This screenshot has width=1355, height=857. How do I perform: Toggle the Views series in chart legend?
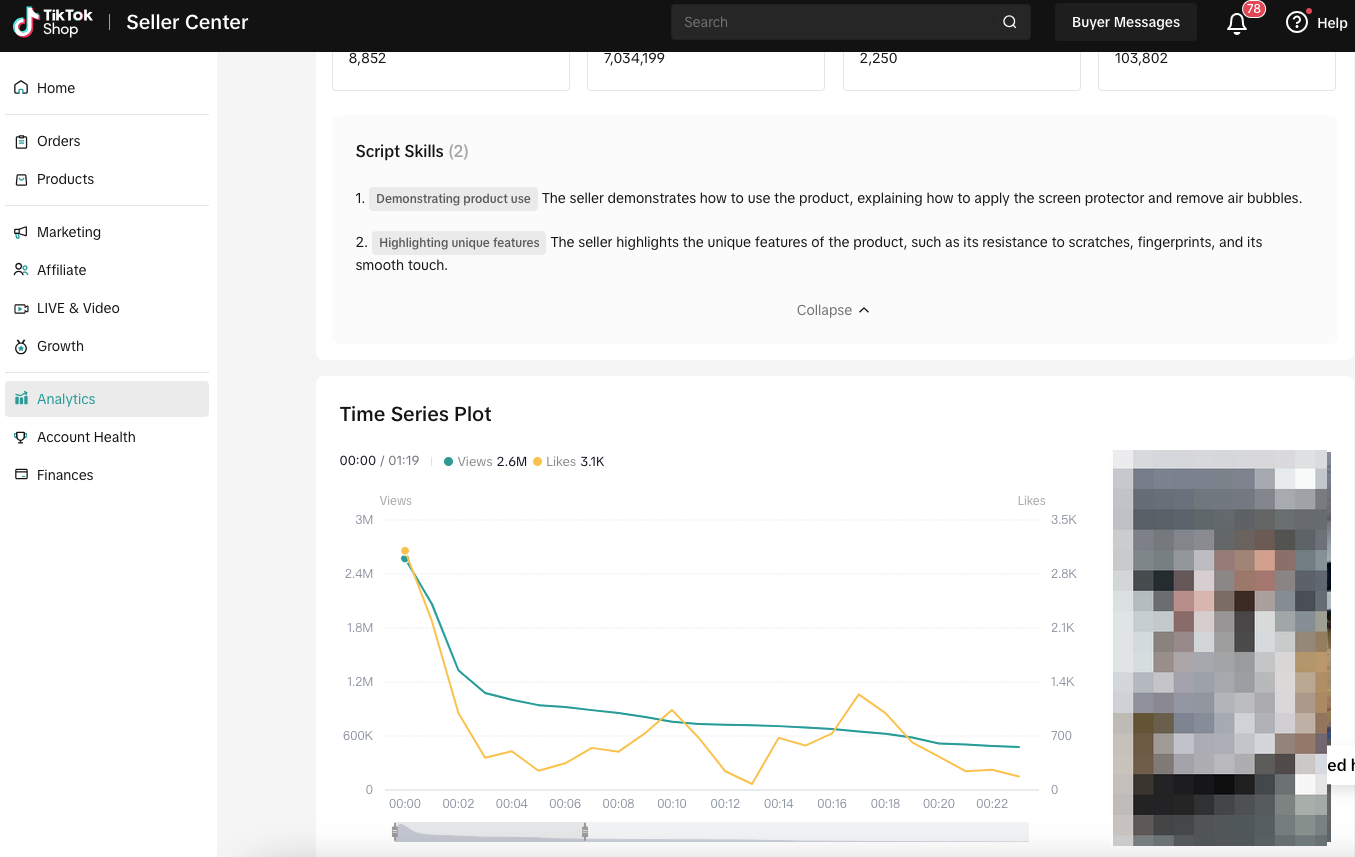(x=484, y=461)
